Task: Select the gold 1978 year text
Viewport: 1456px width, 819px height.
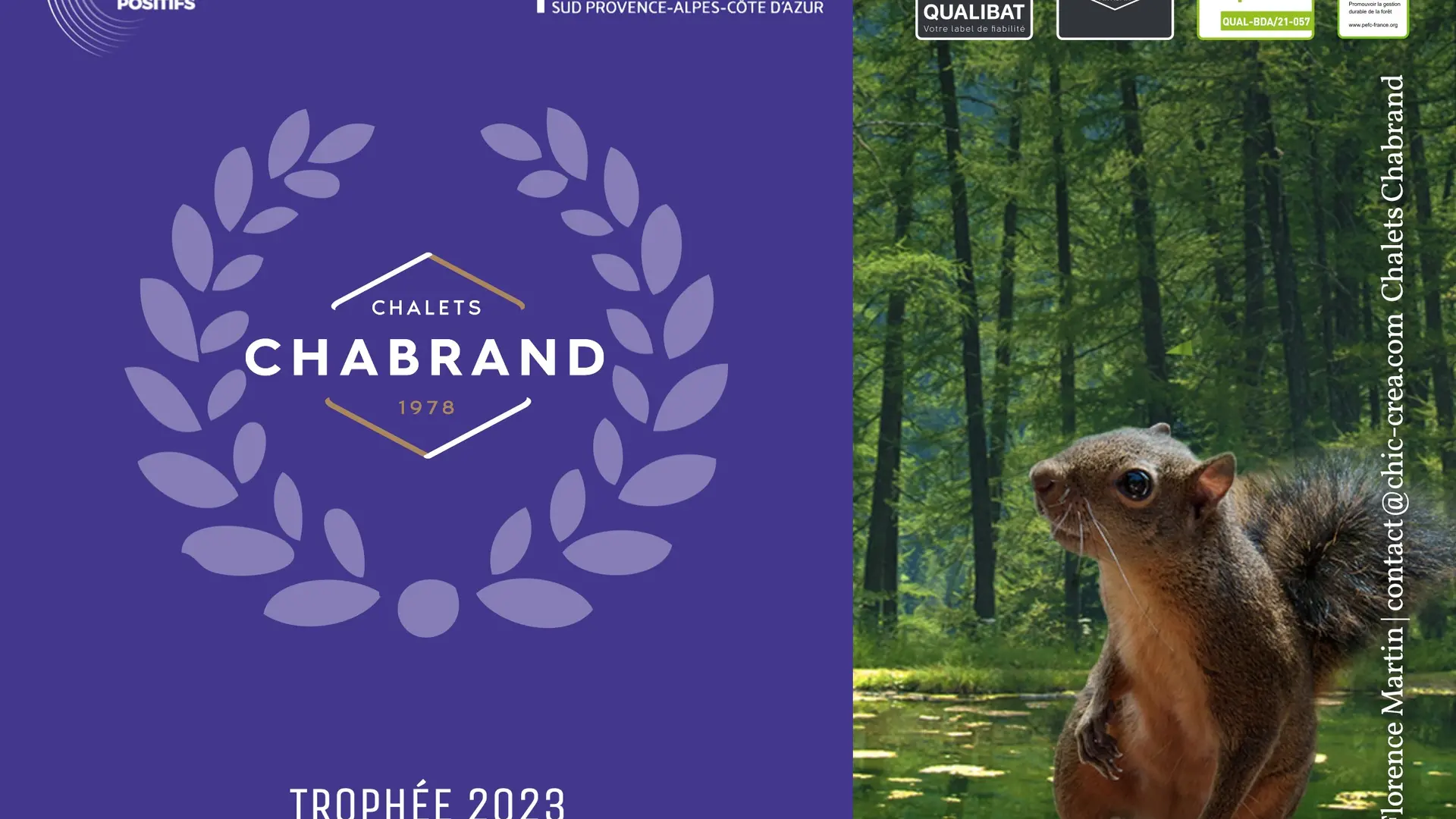Action: (x=427, y=408)
